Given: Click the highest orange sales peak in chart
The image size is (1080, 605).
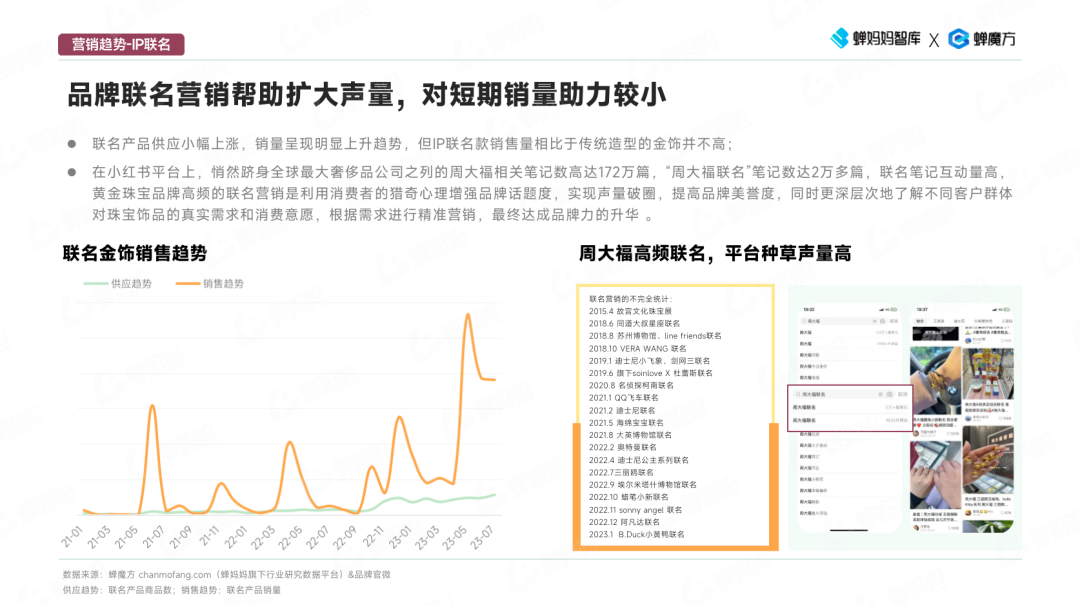Looking at the screenshot, I should (x=468, y=316).
